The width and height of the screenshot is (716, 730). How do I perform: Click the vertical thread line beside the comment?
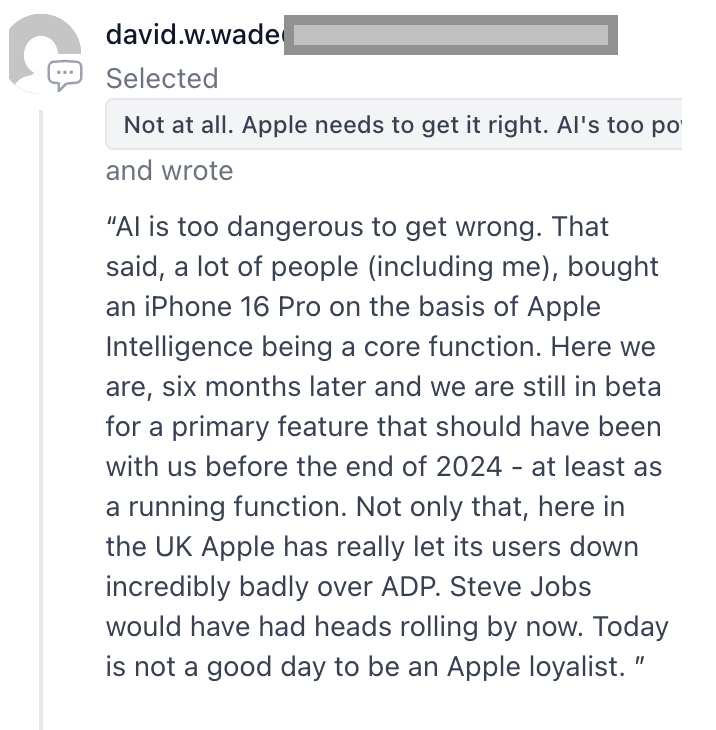(x=41, y=419)
